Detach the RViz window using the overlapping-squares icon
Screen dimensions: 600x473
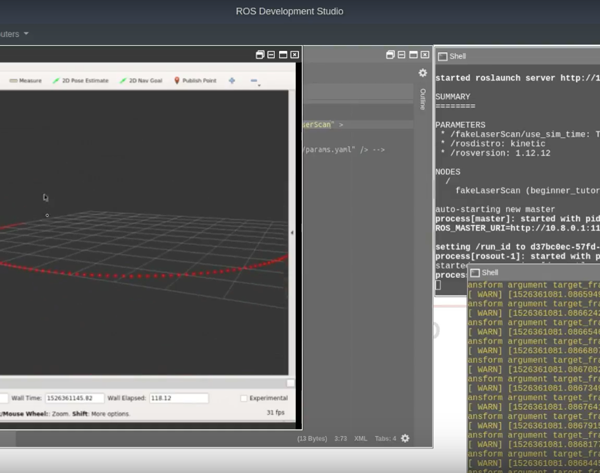coord(260,55)
